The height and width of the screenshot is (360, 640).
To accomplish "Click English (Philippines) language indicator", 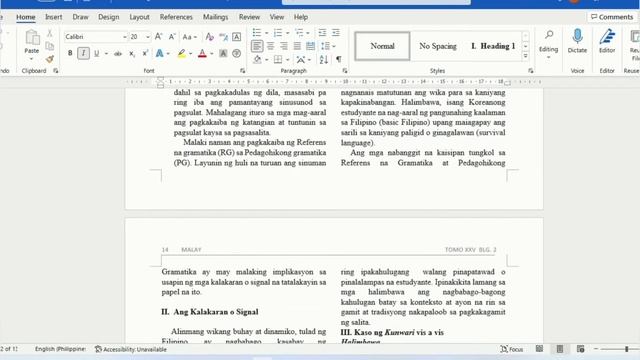I will click(x=60, y=349).
